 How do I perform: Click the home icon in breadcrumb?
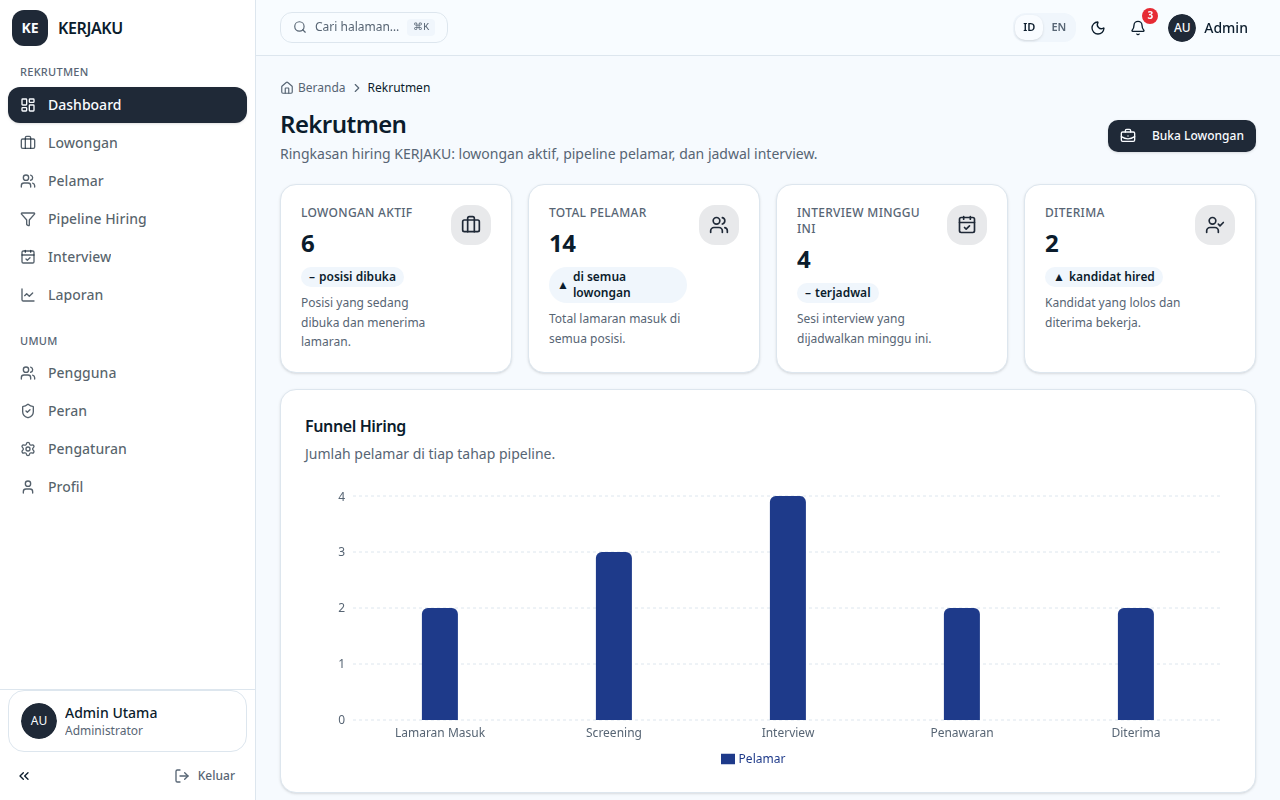[x=287, y=88]
